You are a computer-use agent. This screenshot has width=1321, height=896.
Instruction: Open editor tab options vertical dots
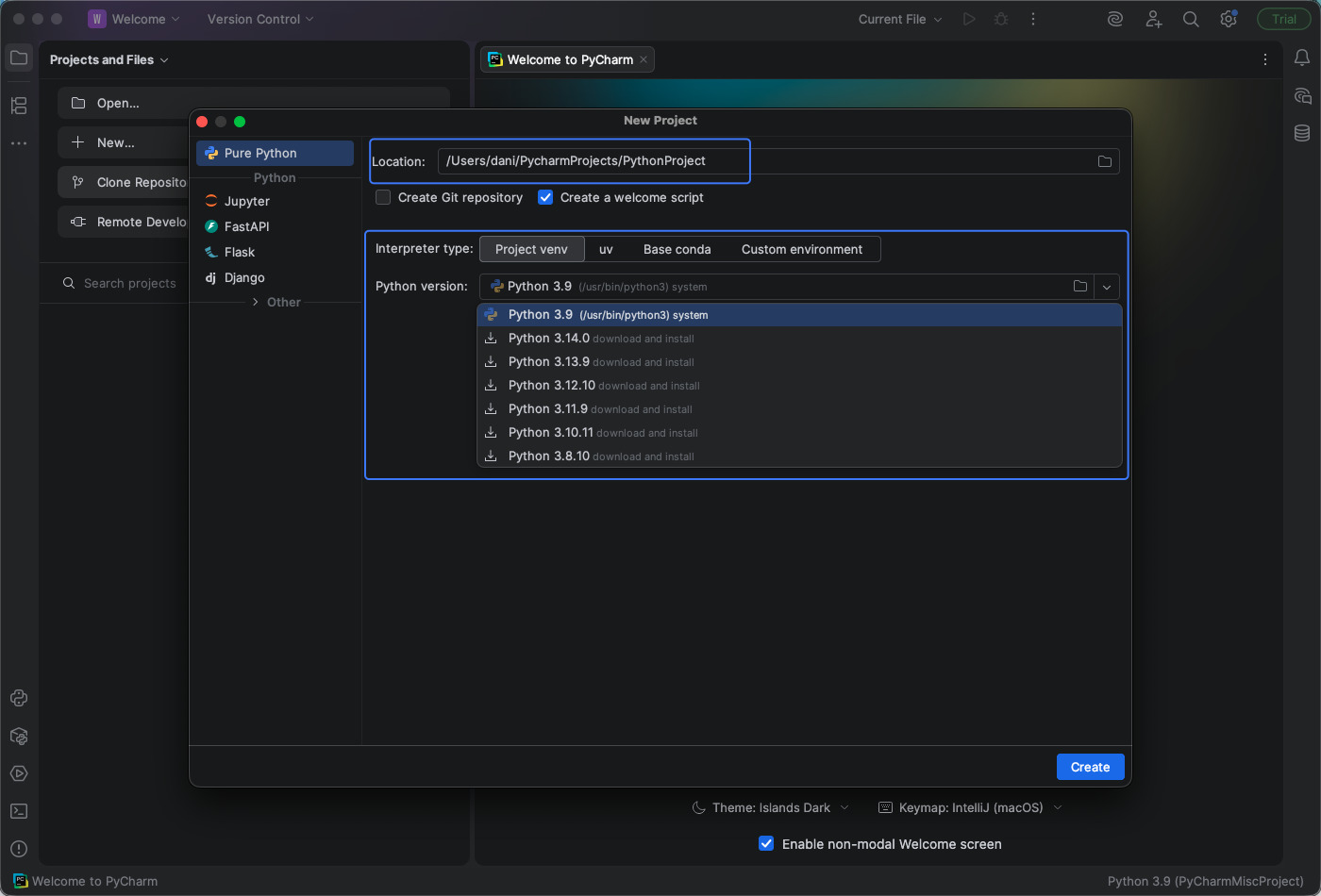(x=1265, y=59)
